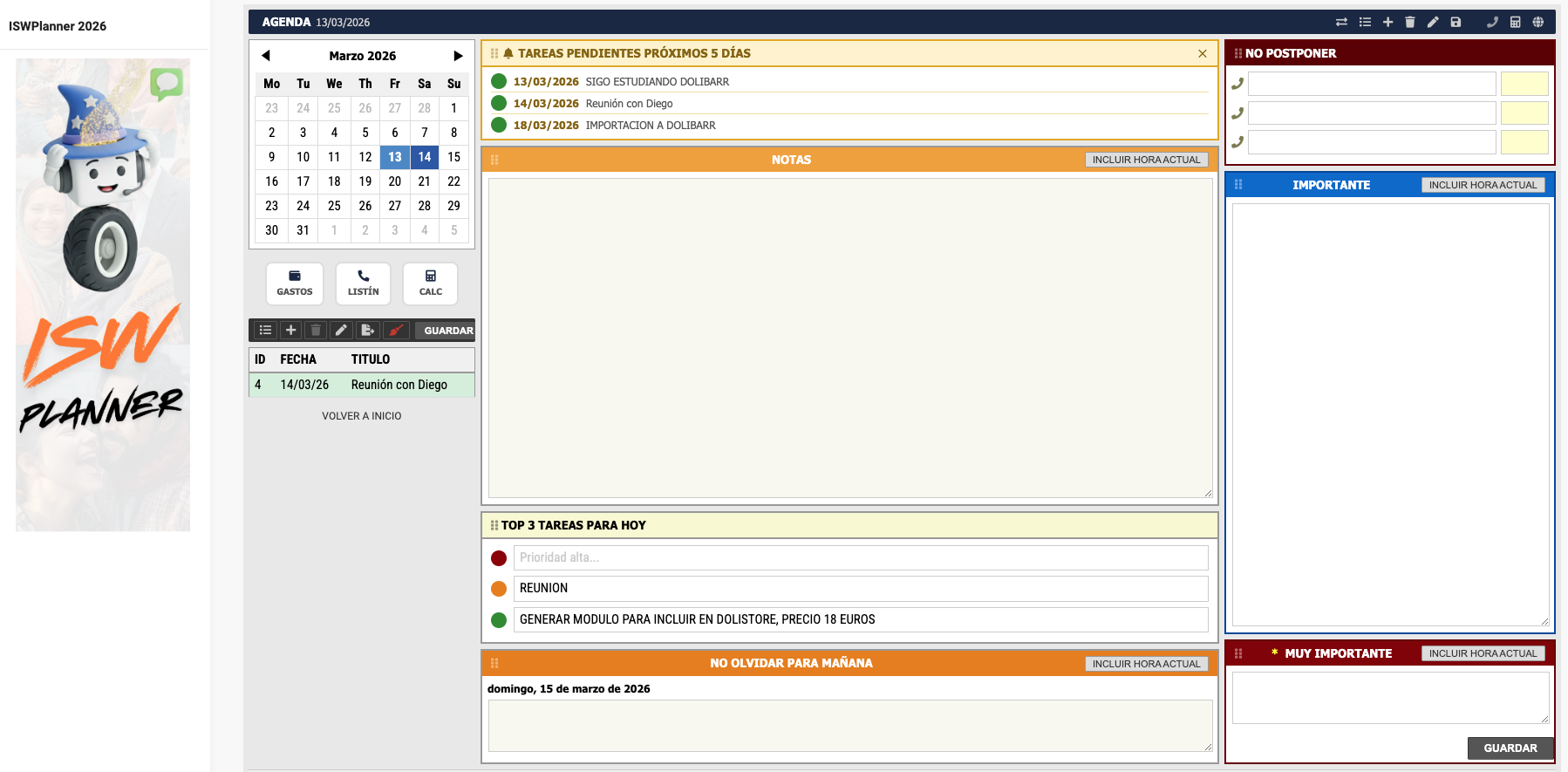Image resolution: width=1568 pixels, height=772 pixels.
Task: Open the CALC calculator button
Action: pyautogui.click(x=431, y=284)
